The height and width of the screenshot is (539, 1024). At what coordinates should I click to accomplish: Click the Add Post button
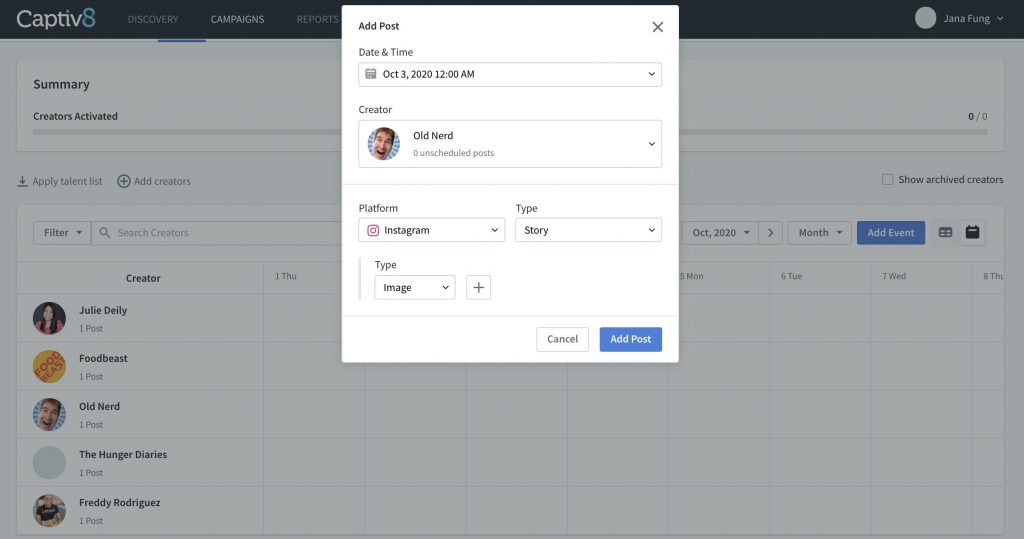(630, 339)
